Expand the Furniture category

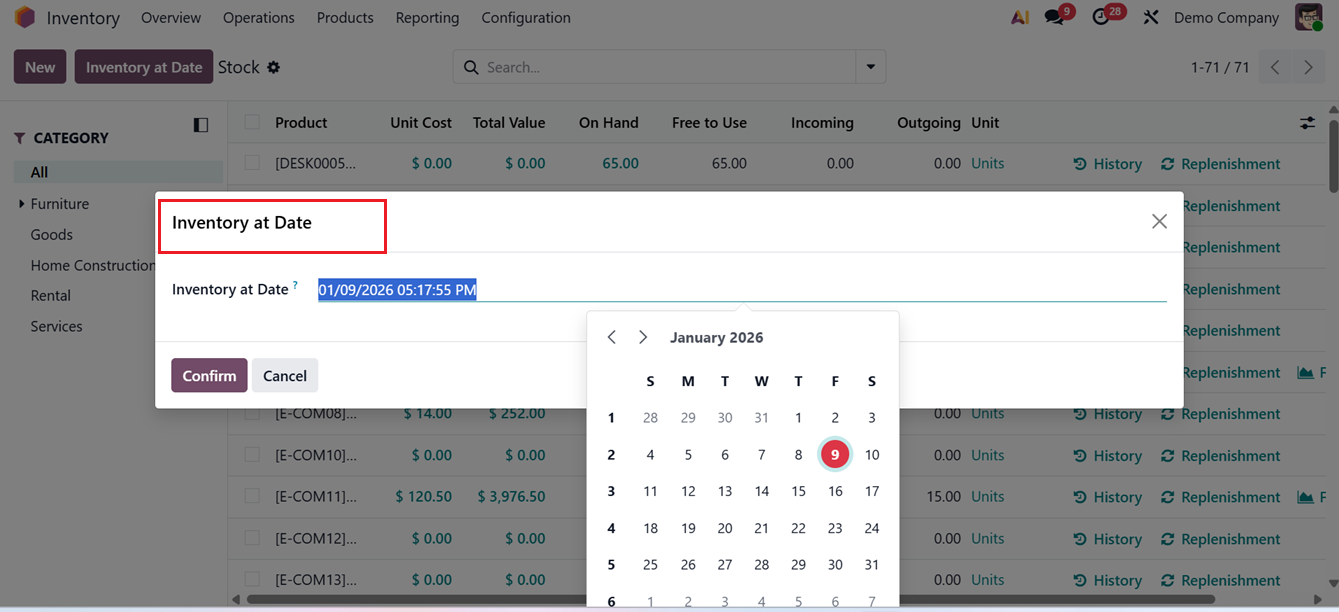click(21, 203)
